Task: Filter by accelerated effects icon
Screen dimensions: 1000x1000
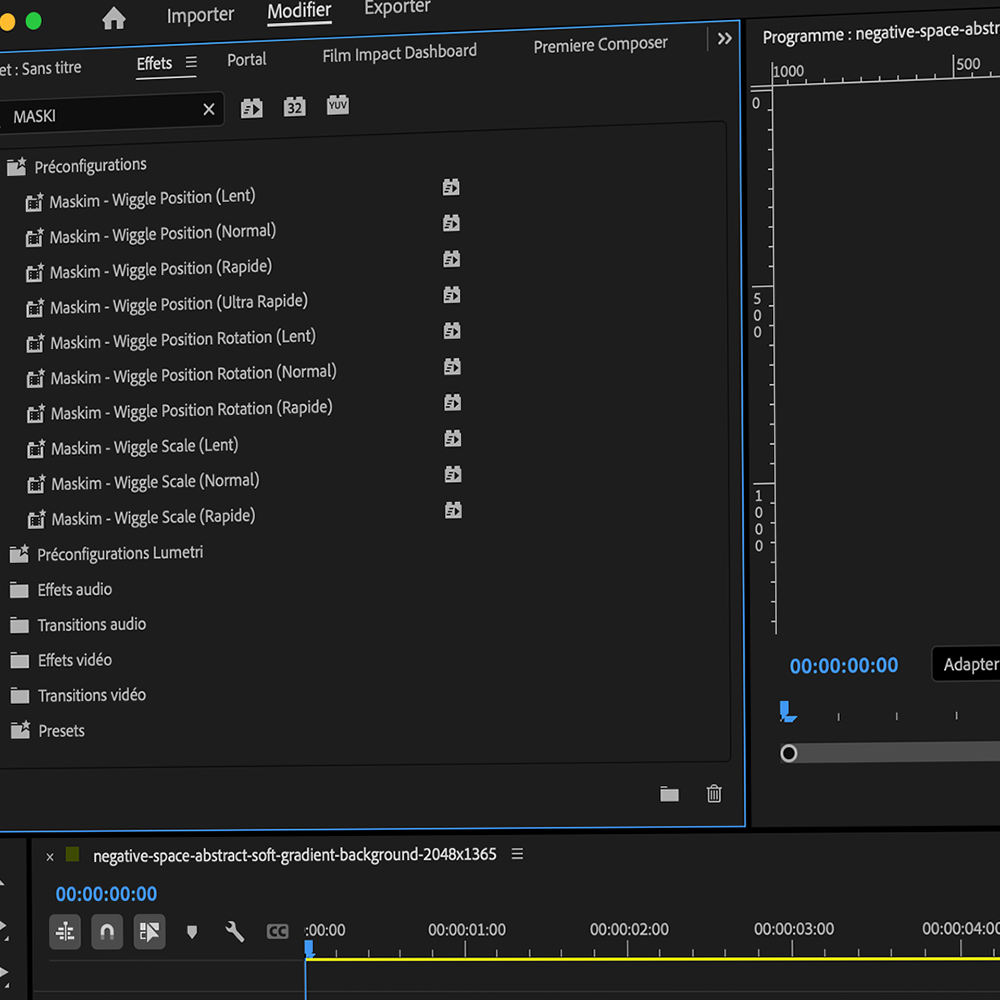Action: pos(251,108)
